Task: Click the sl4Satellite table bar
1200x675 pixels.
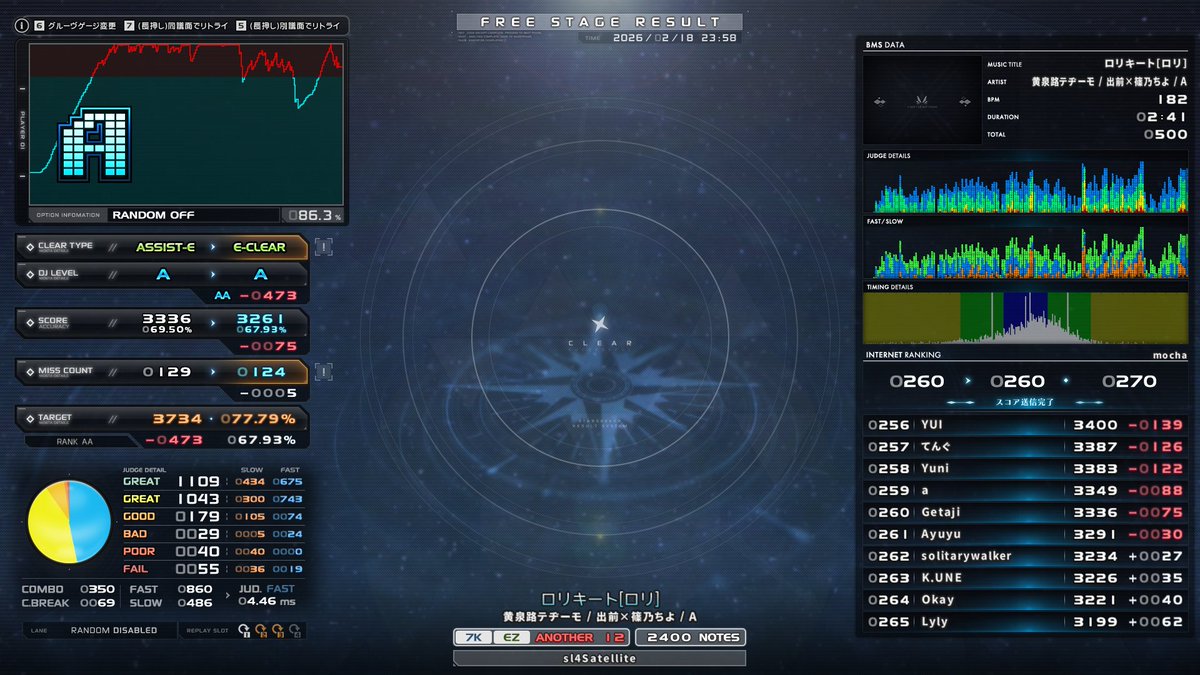Action: pyautogui.click(x=599, y=658)
